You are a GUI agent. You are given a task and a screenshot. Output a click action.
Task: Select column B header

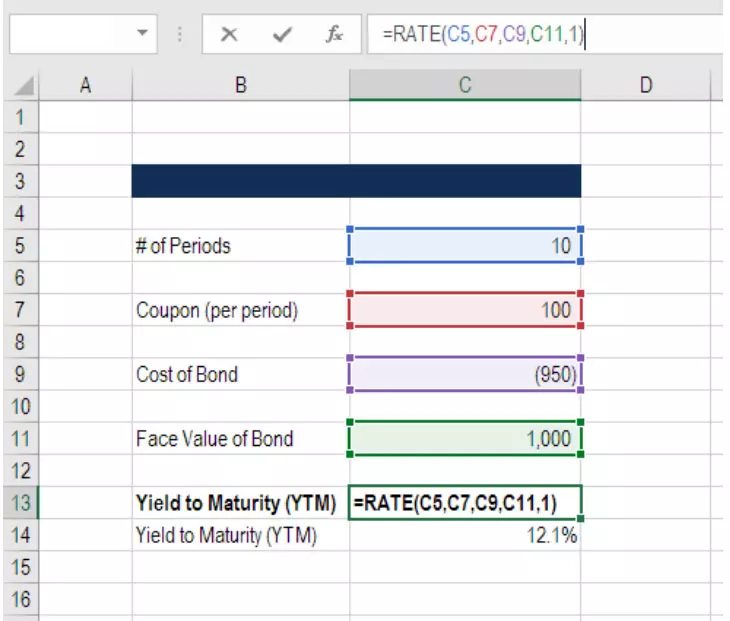[241, 85]
